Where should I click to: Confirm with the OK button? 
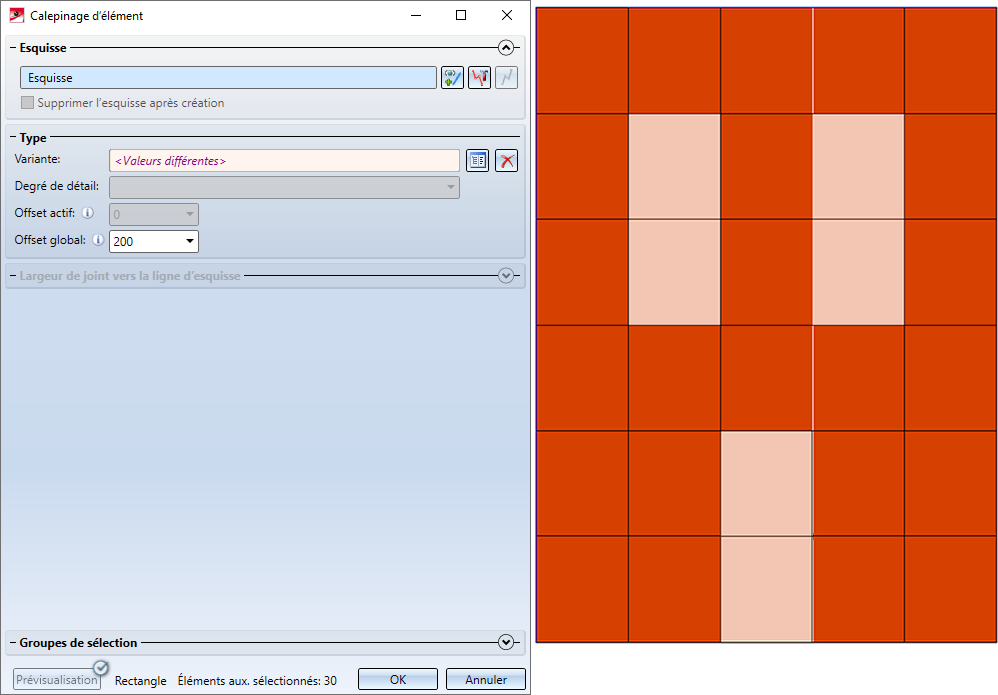tap(398, 679)
